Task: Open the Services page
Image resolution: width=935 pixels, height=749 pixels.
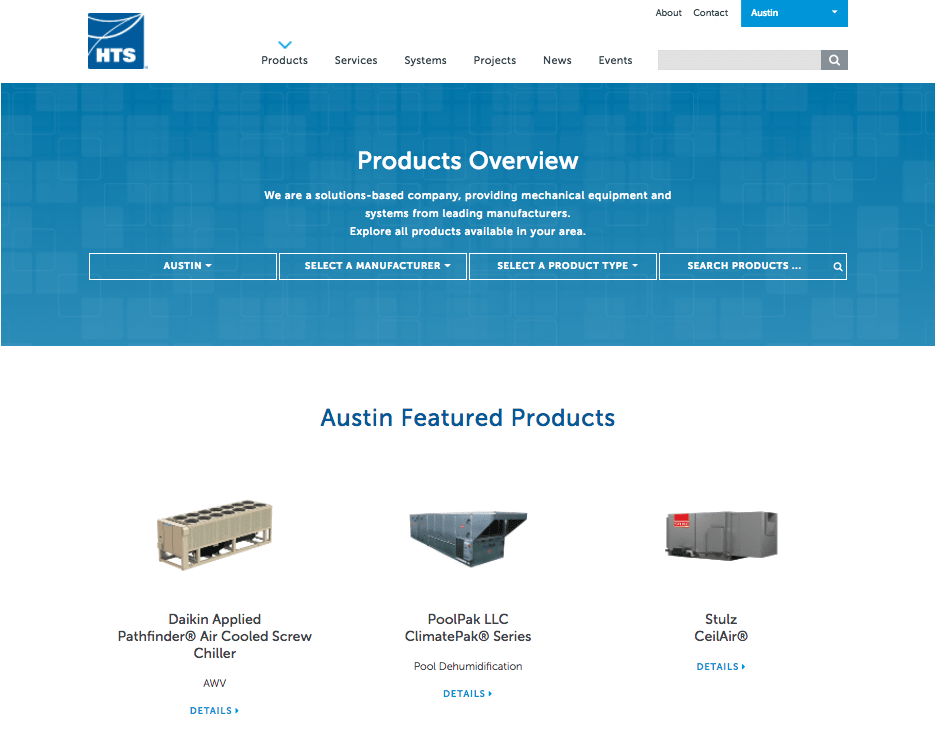Action: (355, 60)
